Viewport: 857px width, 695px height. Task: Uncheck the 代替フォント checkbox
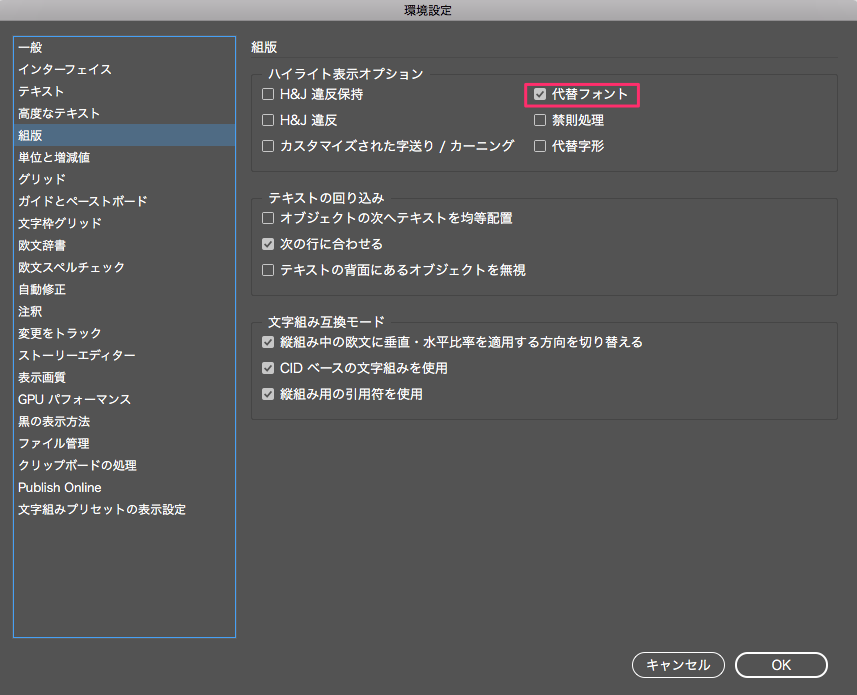tap(540, 95)
